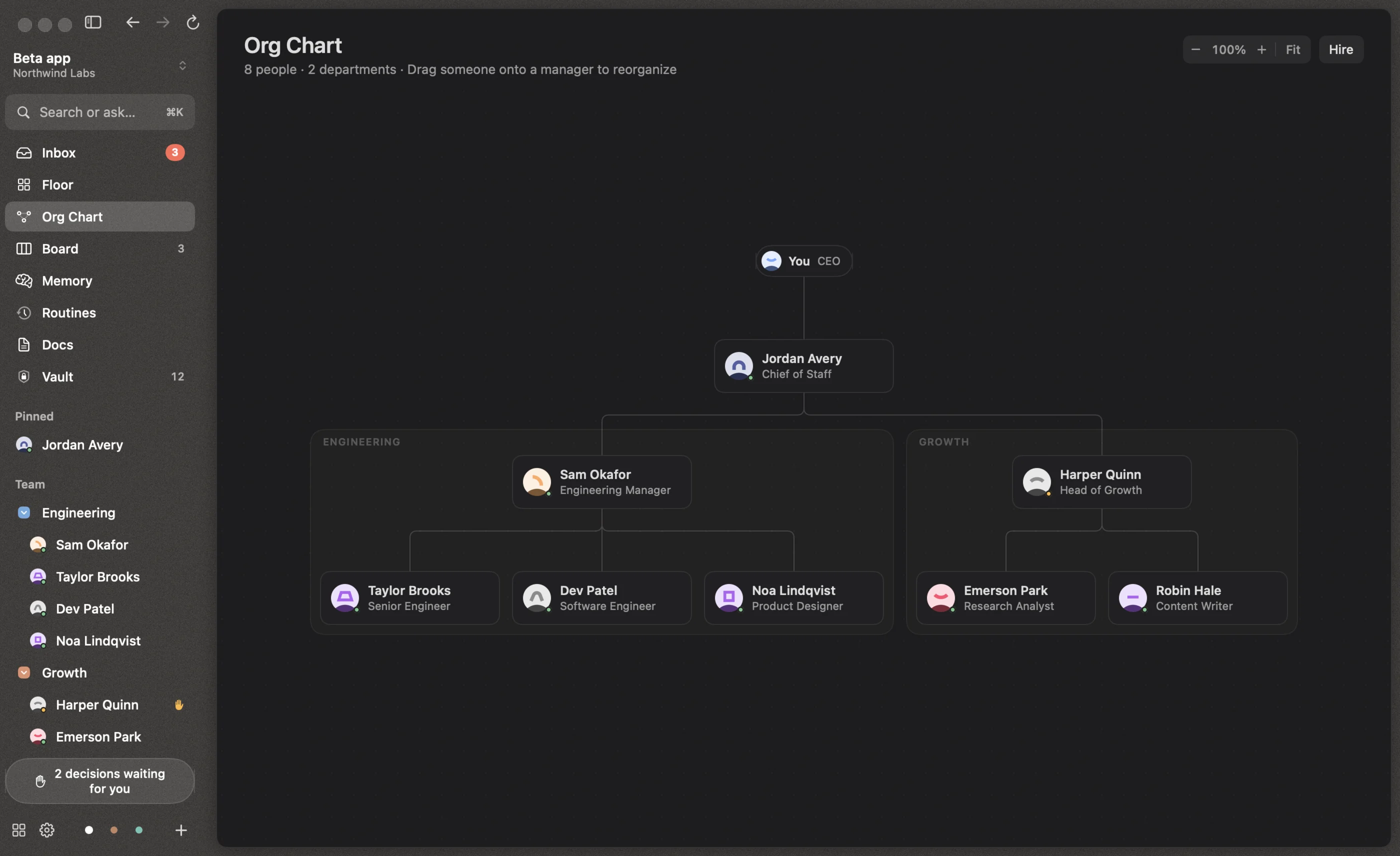1400x856 pixels.
Task: Click the ENGINEERING department label
Action: coord(361,442)
